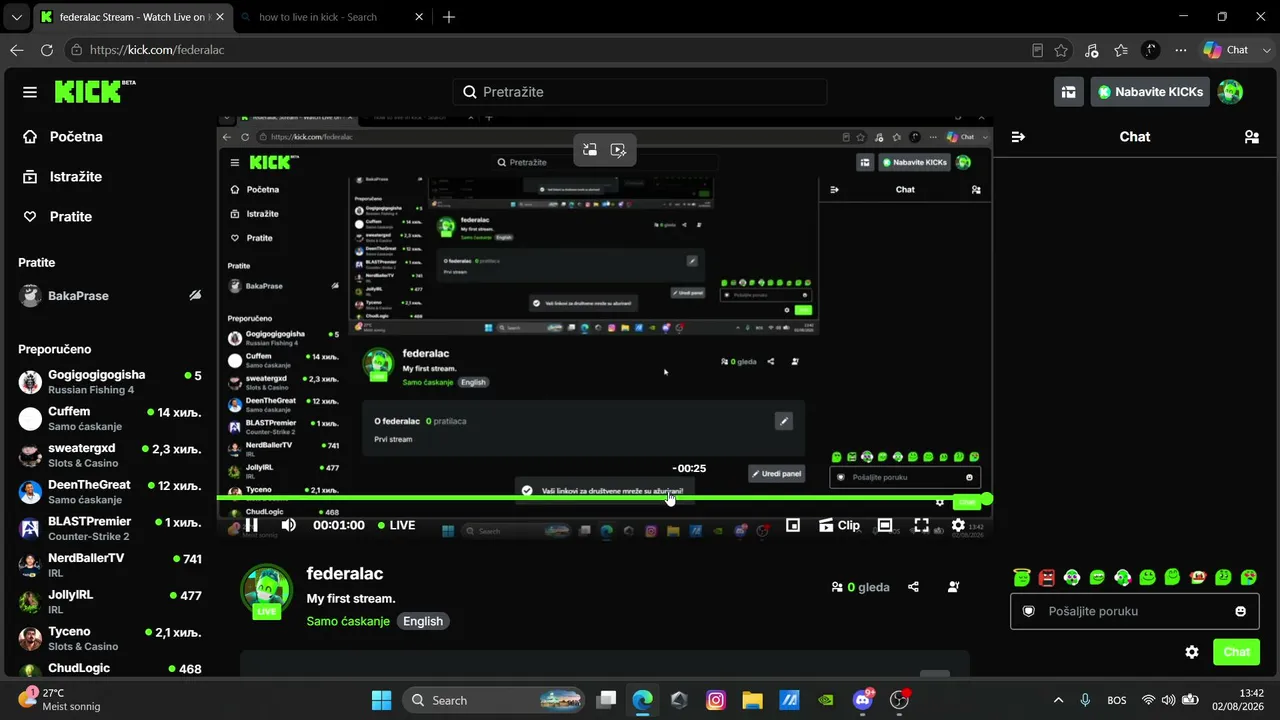Collapse the chat panel with arrow icon
This screenshot has height=720, width=1280.
pyautogui.click(x=1018, y=137)
